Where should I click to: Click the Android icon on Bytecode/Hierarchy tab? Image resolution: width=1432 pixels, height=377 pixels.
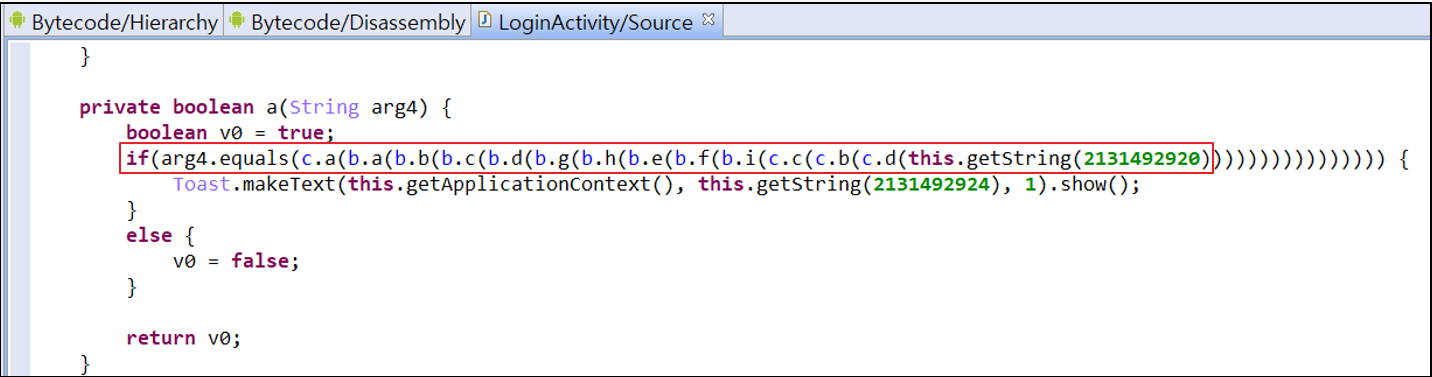pos(18,21)
